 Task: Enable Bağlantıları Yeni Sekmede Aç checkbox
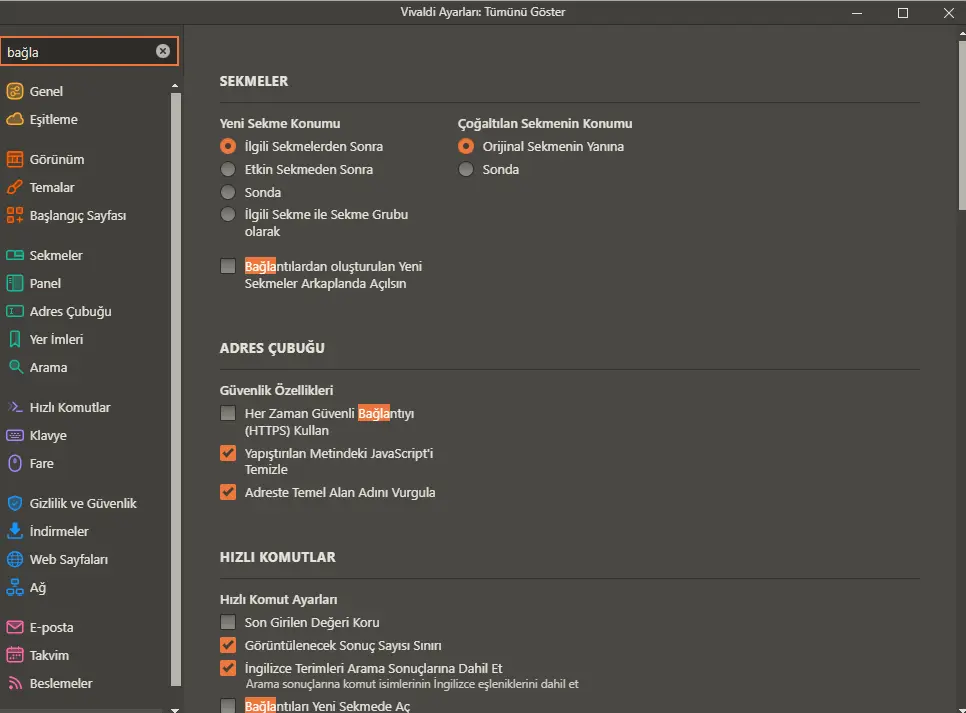228,706
